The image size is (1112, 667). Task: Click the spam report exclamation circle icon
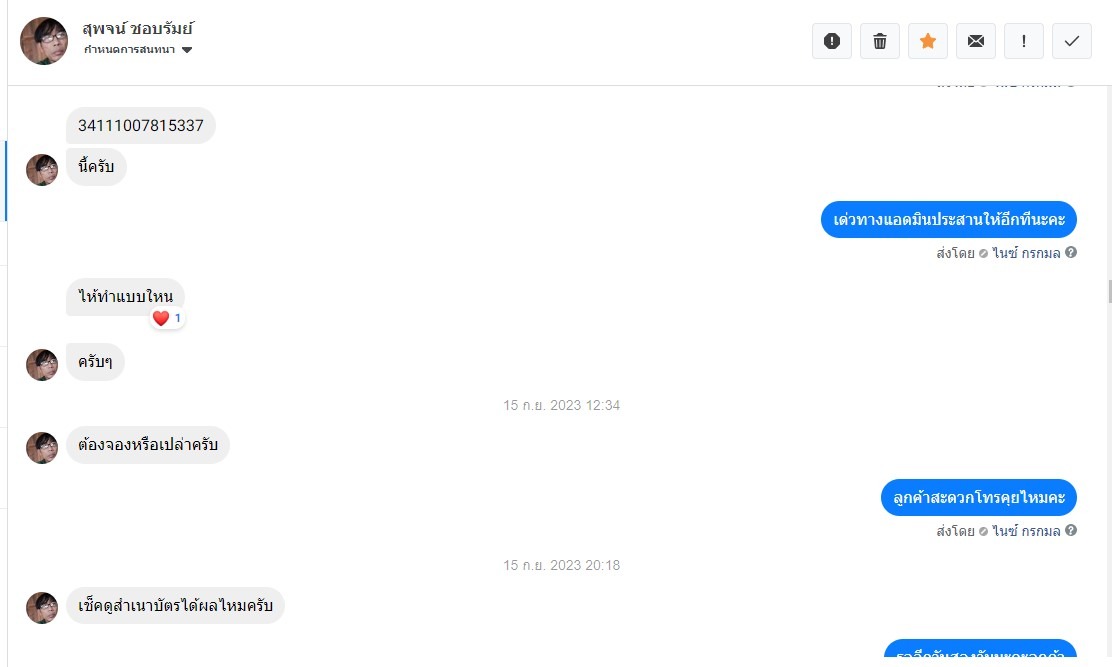pyautogui.click(x=832, y=41)
